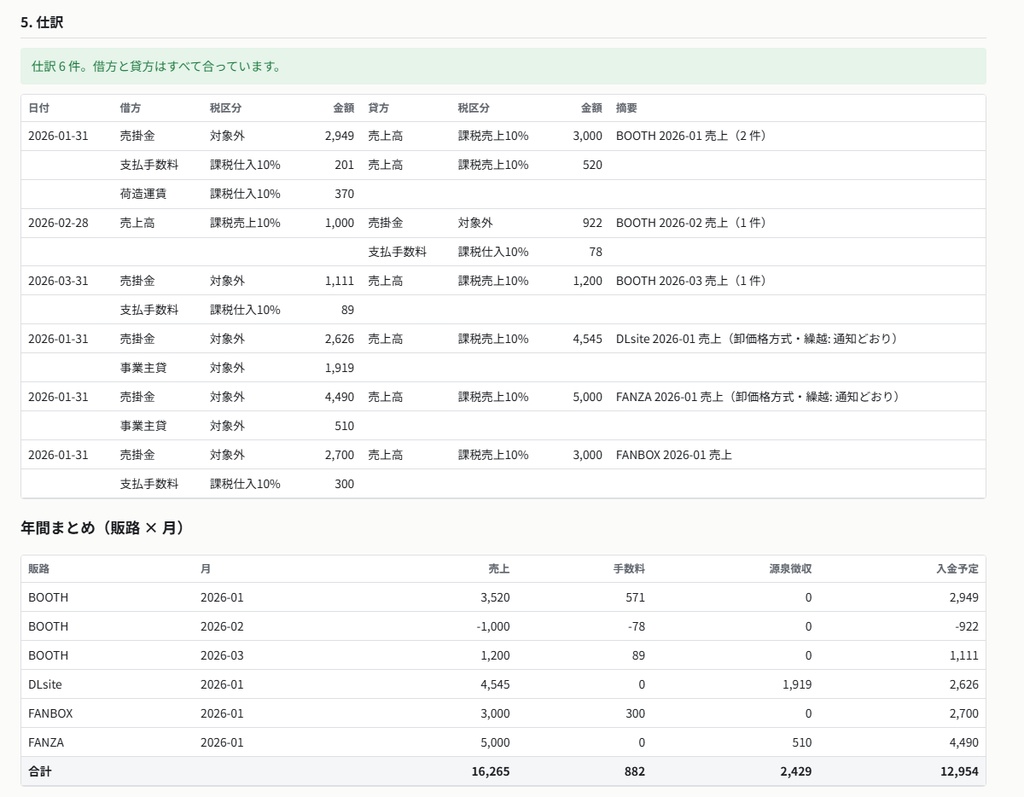Click the 合計 total row
The height and width of the screenshot is (797, 1024).
click(x=503, y=772)
